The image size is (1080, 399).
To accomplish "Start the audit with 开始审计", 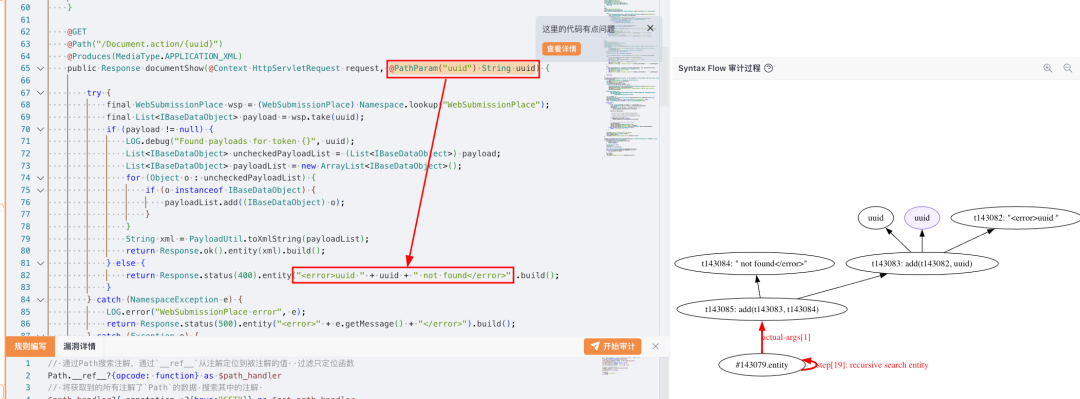I will click(x=612, y=347).
